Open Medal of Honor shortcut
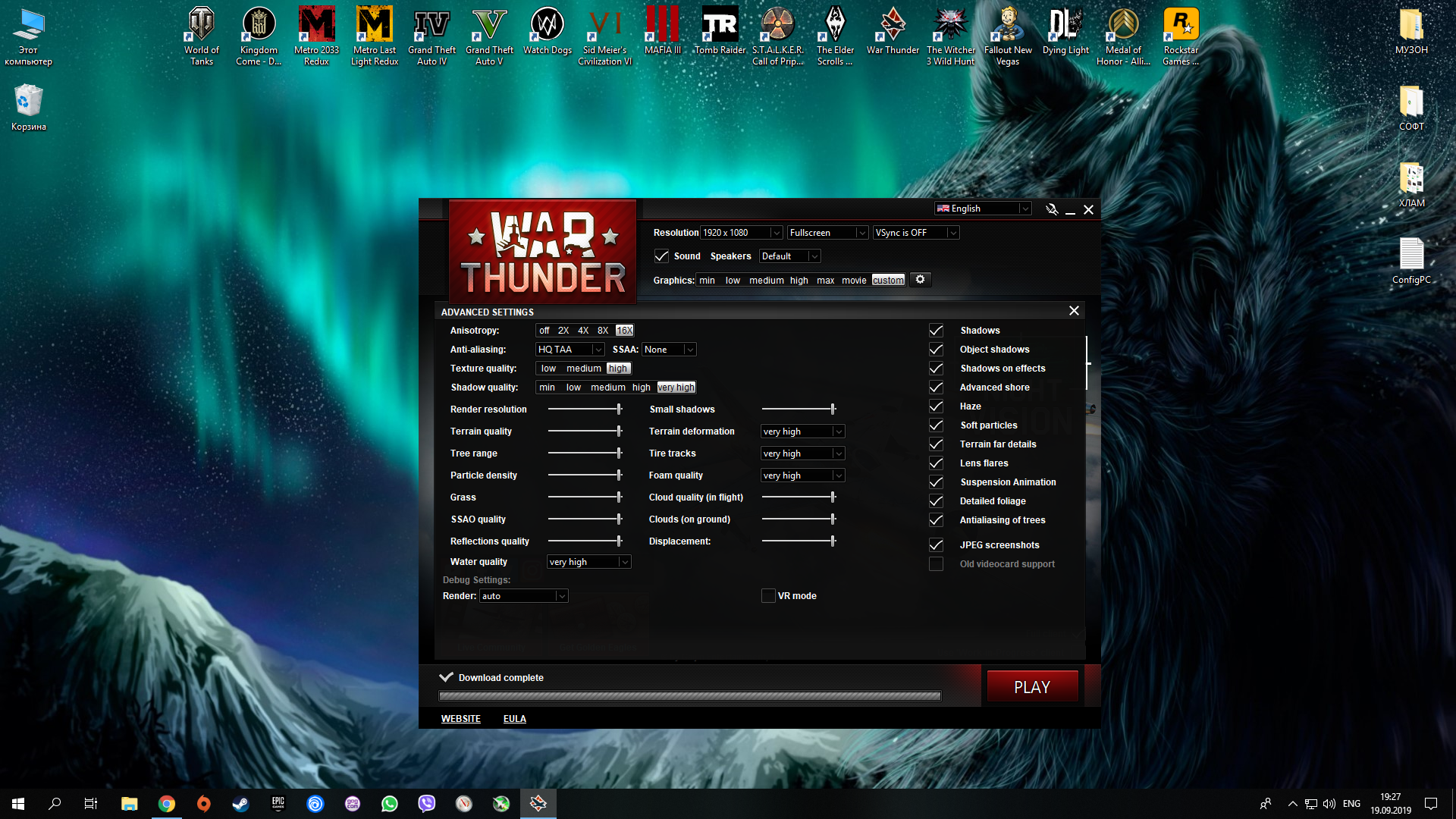Screen dimensions: 1456x819 [x=1123, y=36]
